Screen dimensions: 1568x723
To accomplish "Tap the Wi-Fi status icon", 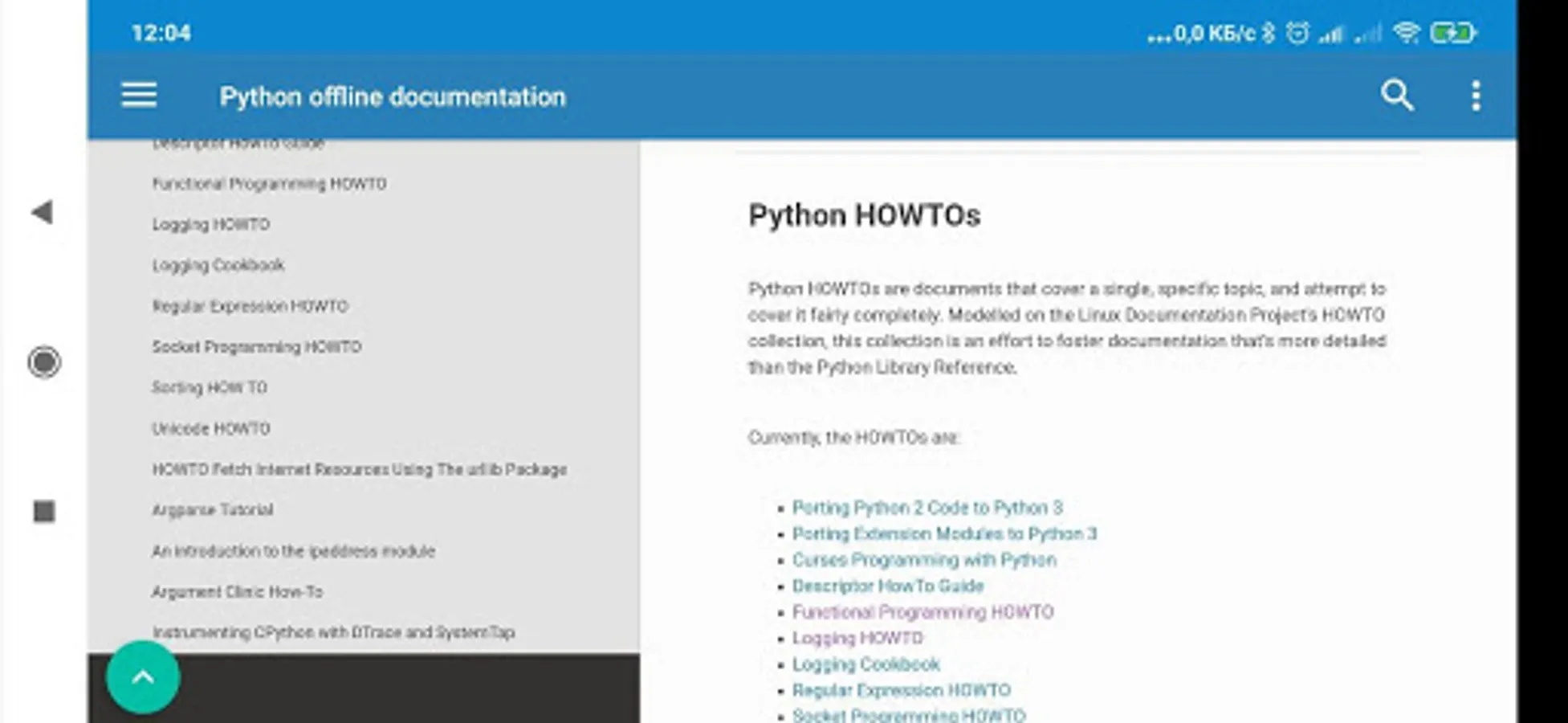I will pyautogui.click(x=1407, y=33).
